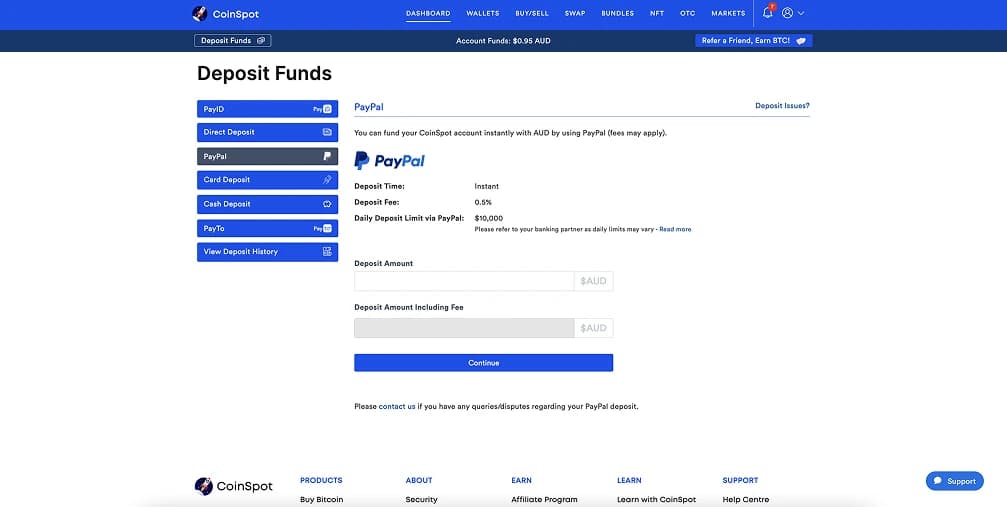The height and width of the screenshot is (507, 1007).
Task: Click the Deposit Amount Including Fee field
Action: (464, 328)
